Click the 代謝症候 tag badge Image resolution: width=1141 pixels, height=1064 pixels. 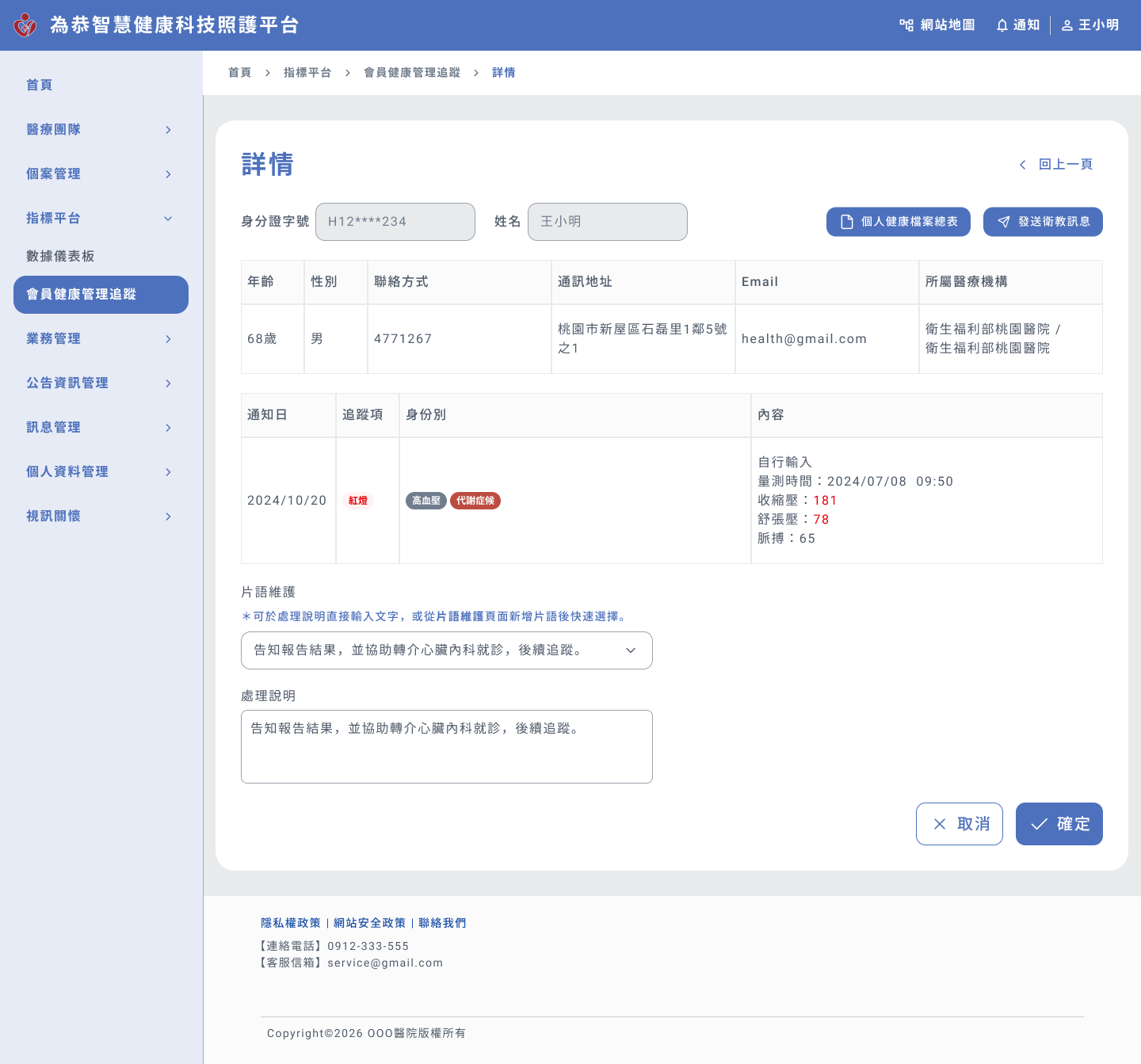pos(475,501)
